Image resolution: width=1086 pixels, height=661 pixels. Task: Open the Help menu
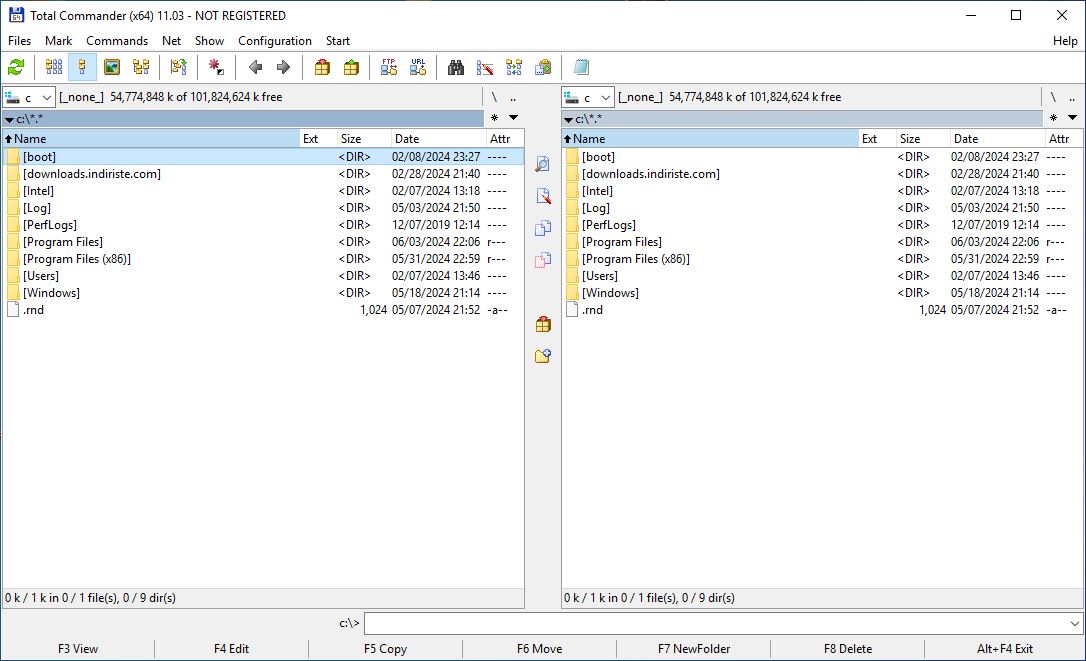[x=1065, y=41]
